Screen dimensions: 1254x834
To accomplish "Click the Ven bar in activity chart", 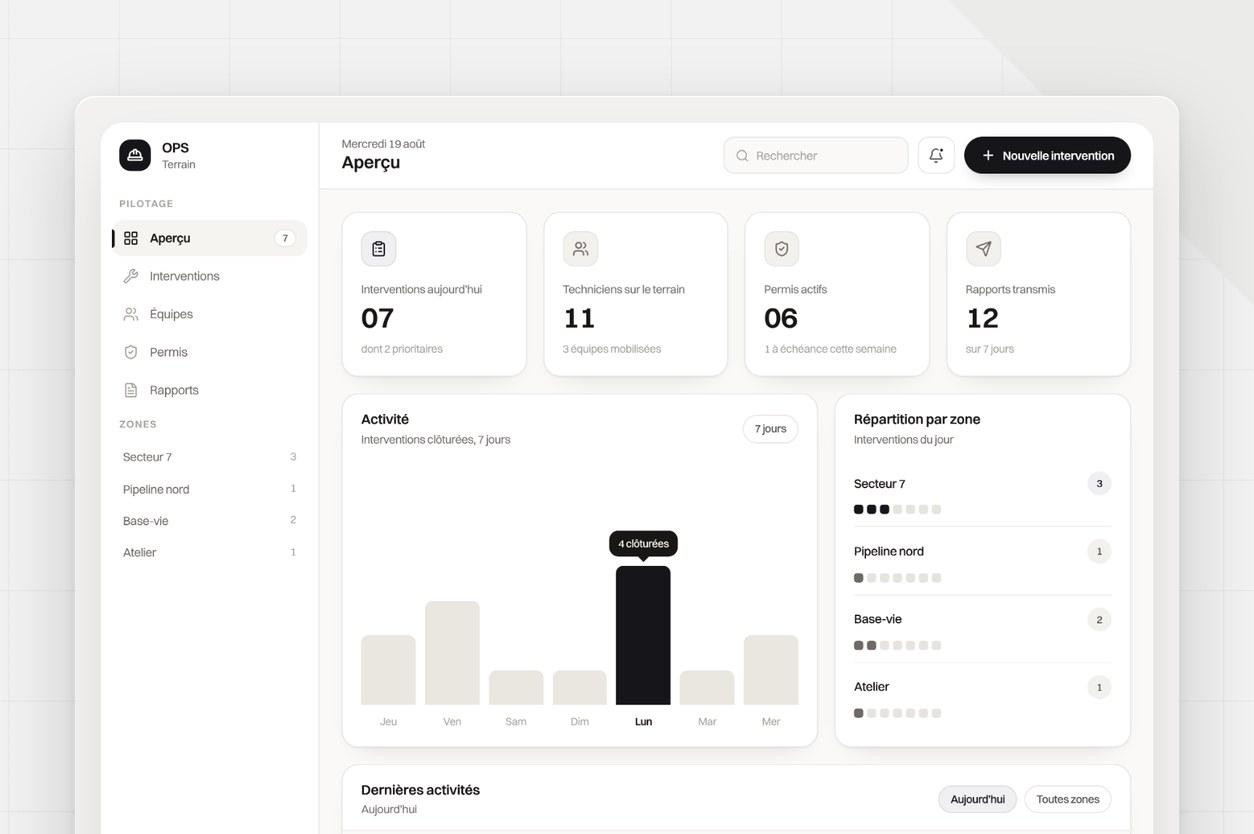I will click(452, 653).
